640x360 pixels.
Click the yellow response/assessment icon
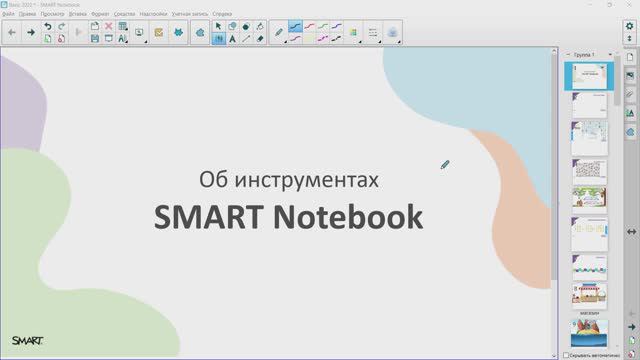click(x=159, y=32)
